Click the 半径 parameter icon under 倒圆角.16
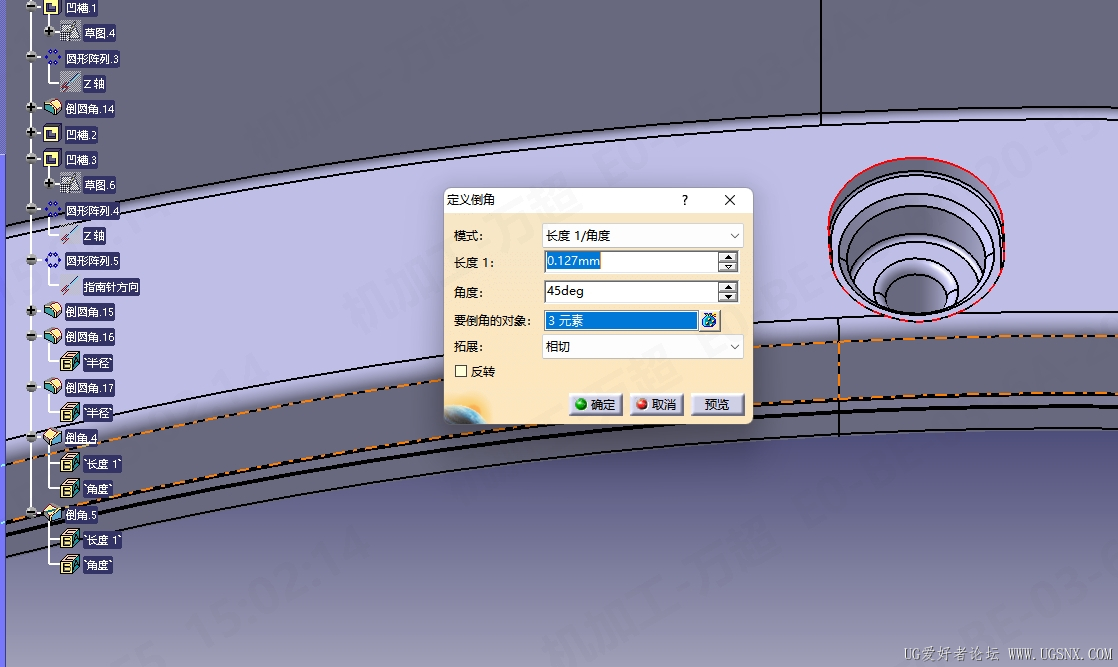This screenshot has height=667, width=1118. tap(70, 362)
